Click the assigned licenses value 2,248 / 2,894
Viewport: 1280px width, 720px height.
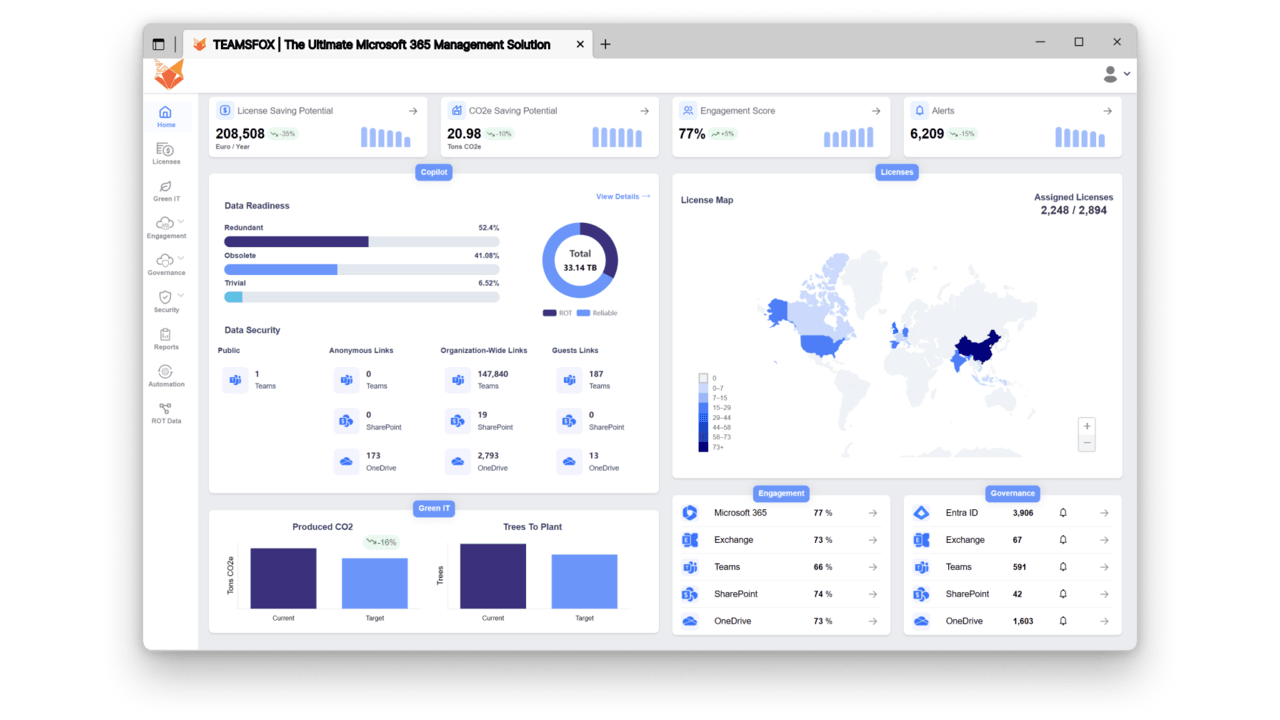click(x=1074, y=211)
